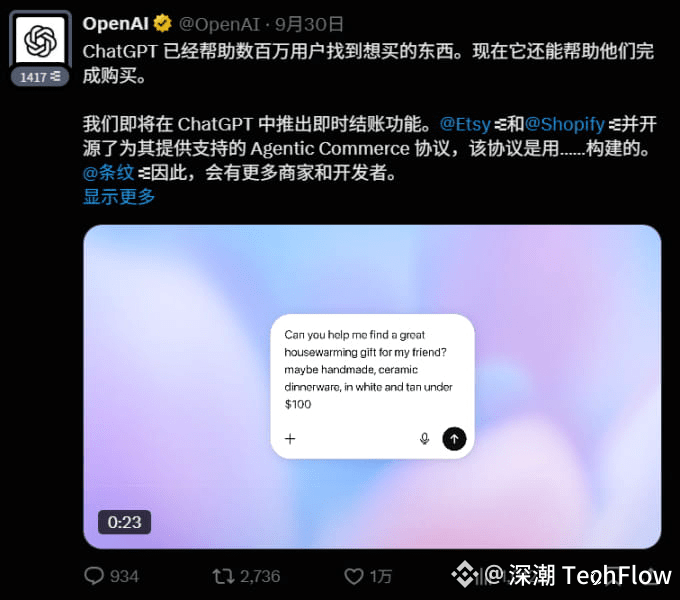Open the @Shopify mention link
680x600 pixels.
pos(565,124)
